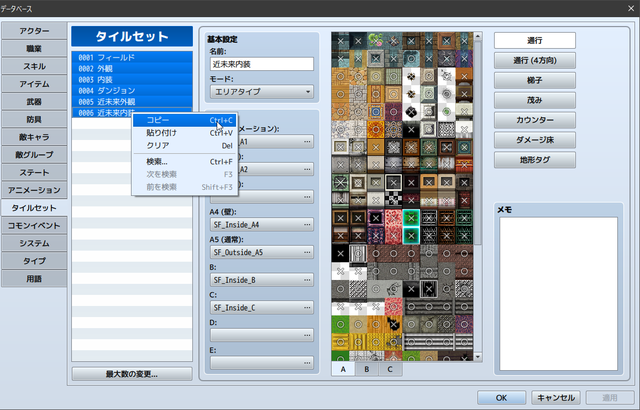Open the 武器 tab

[34, 102]
